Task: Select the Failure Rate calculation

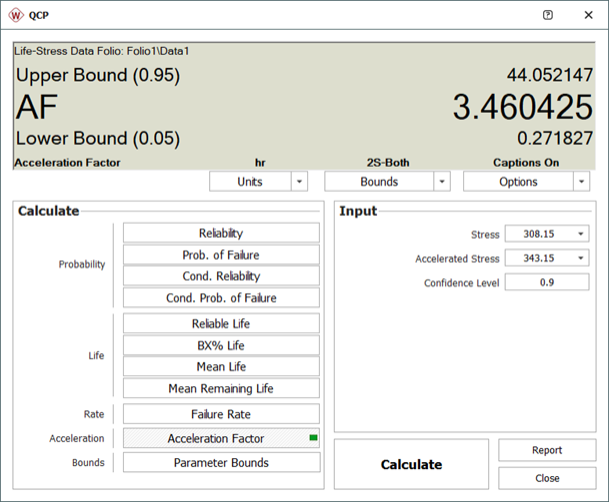Action: 221,414
